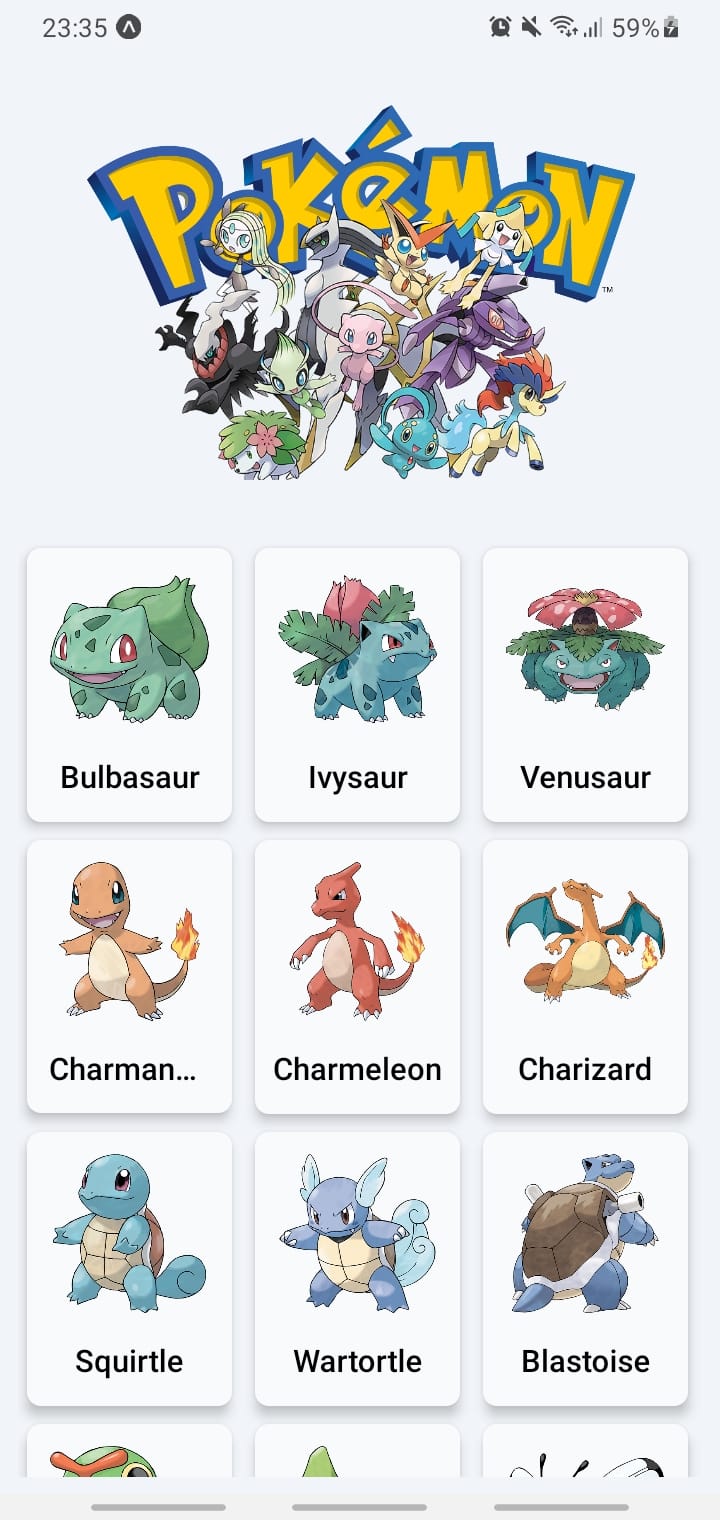Select the Ivysaur card
Viewport: 720px width, 1520px height.
click(x=357, y=685)
